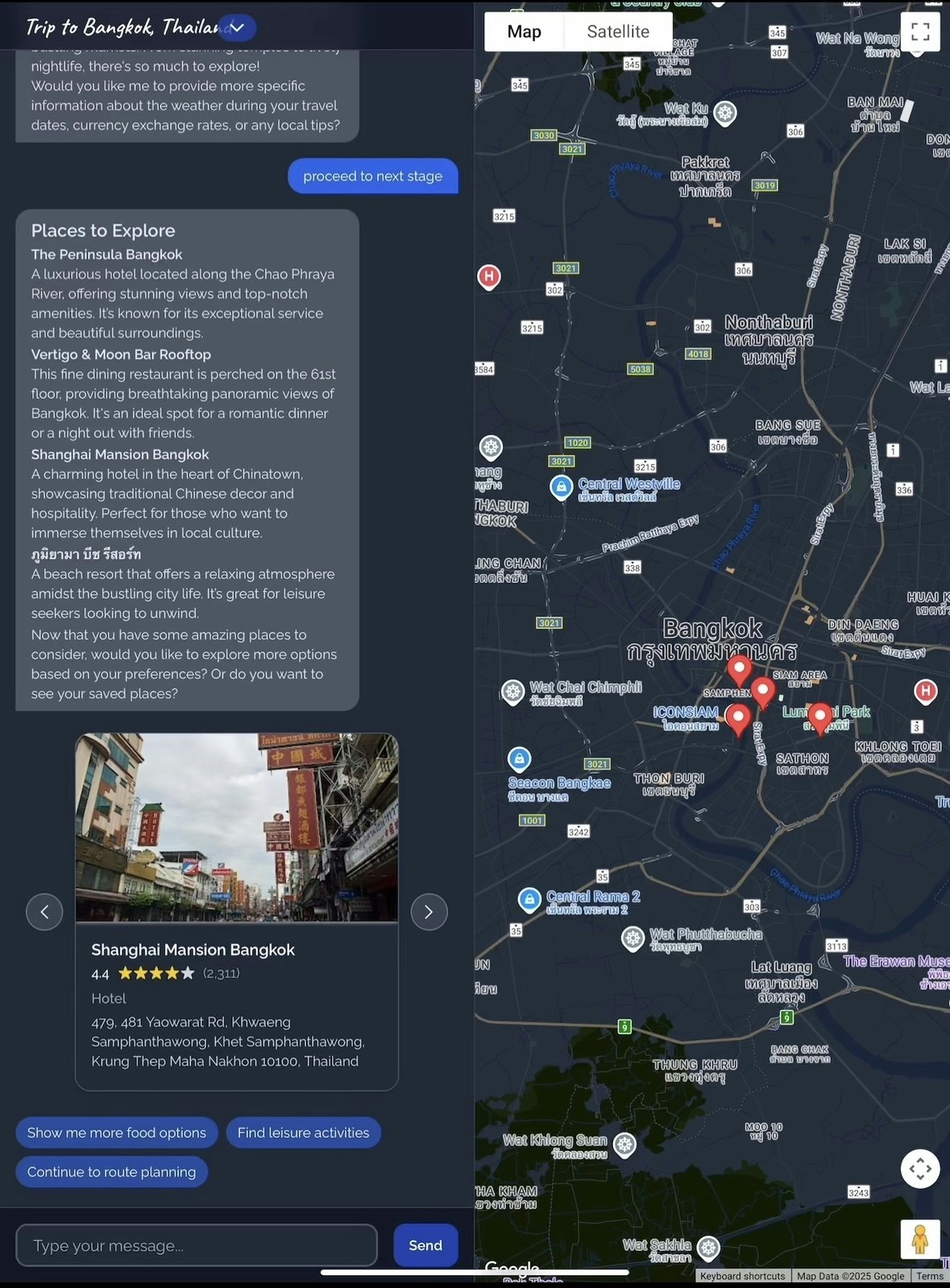
Task: Click Wat Chai Chimphli temple marker
Action: click(512, 692)
